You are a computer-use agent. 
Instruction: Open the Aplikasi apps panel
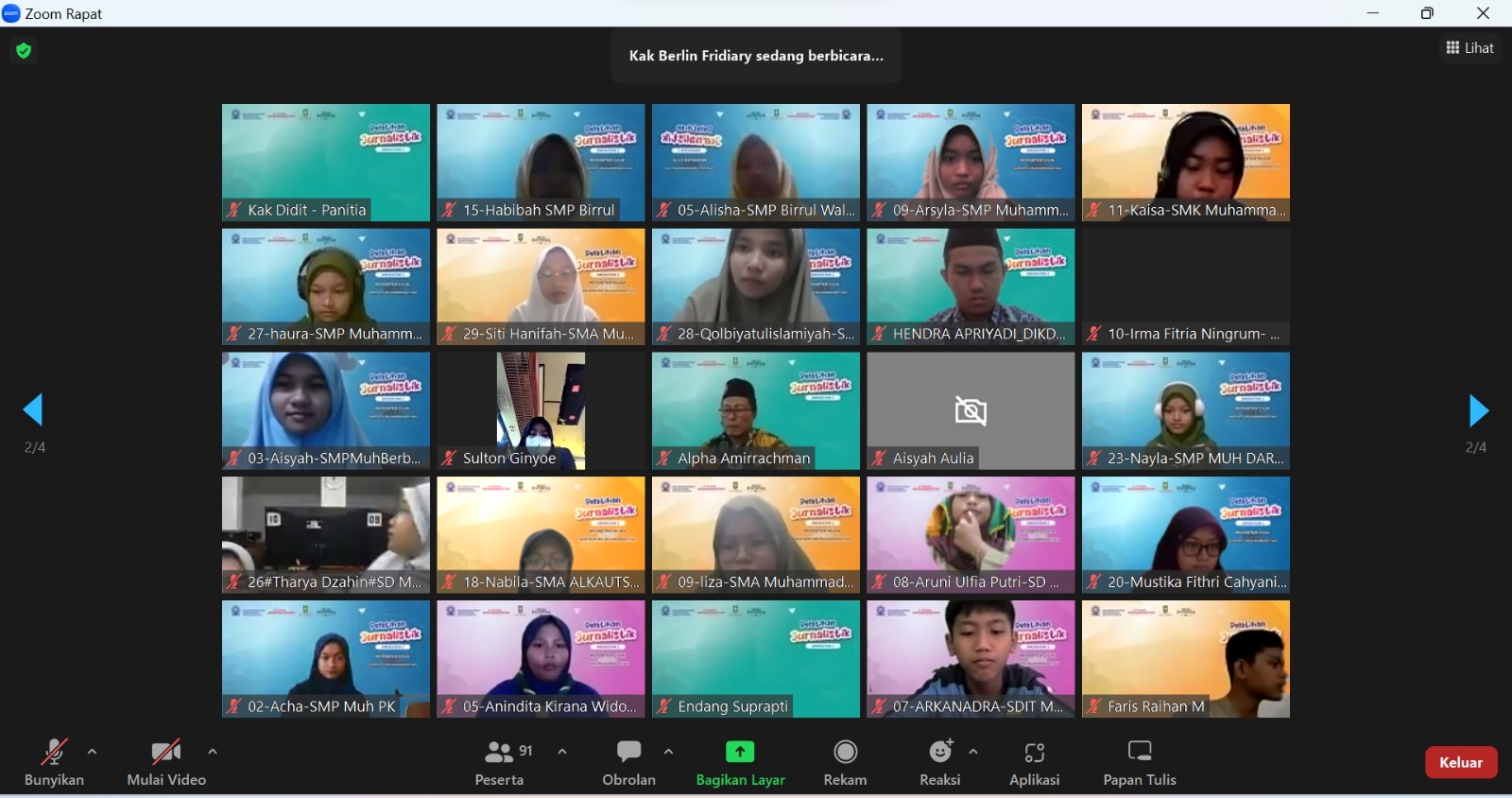1035,762
